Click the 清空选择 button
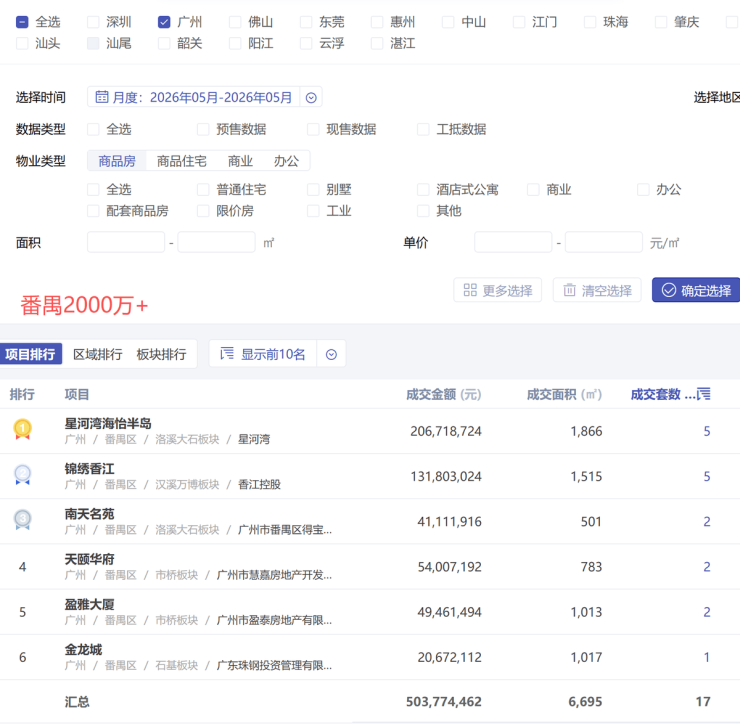 pos(597,290)
